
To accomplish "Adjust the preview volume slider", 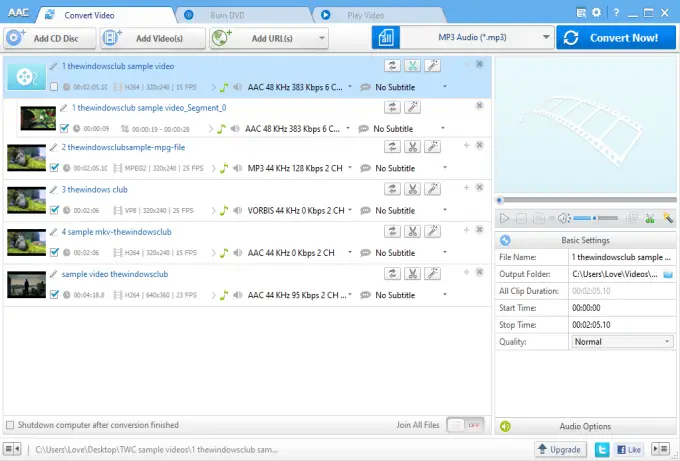I will (596, 218).
